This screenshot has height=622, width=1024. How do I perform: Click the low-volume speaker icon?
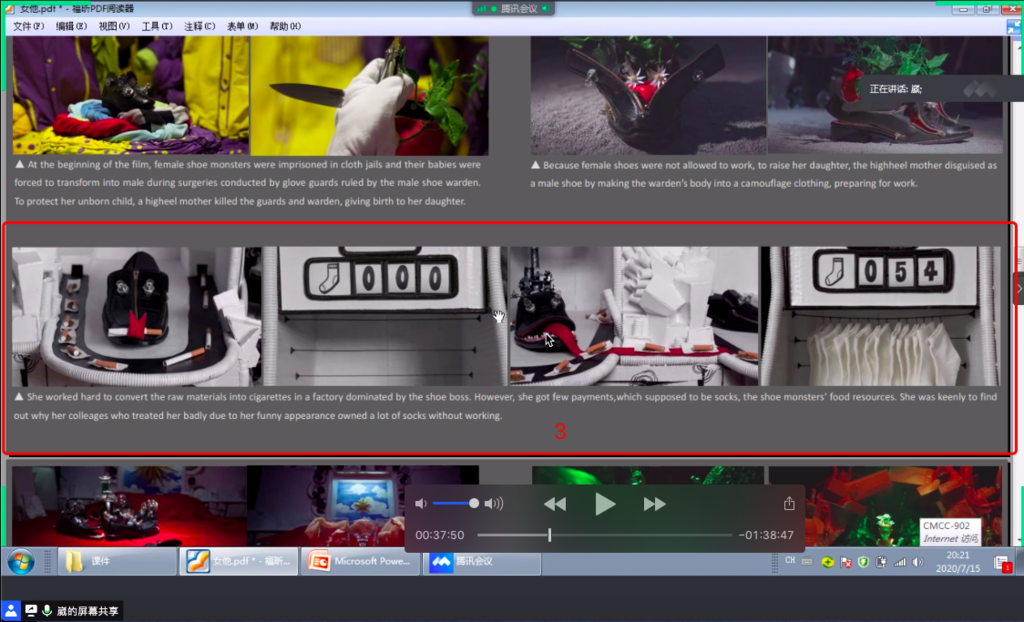point(421,503)
